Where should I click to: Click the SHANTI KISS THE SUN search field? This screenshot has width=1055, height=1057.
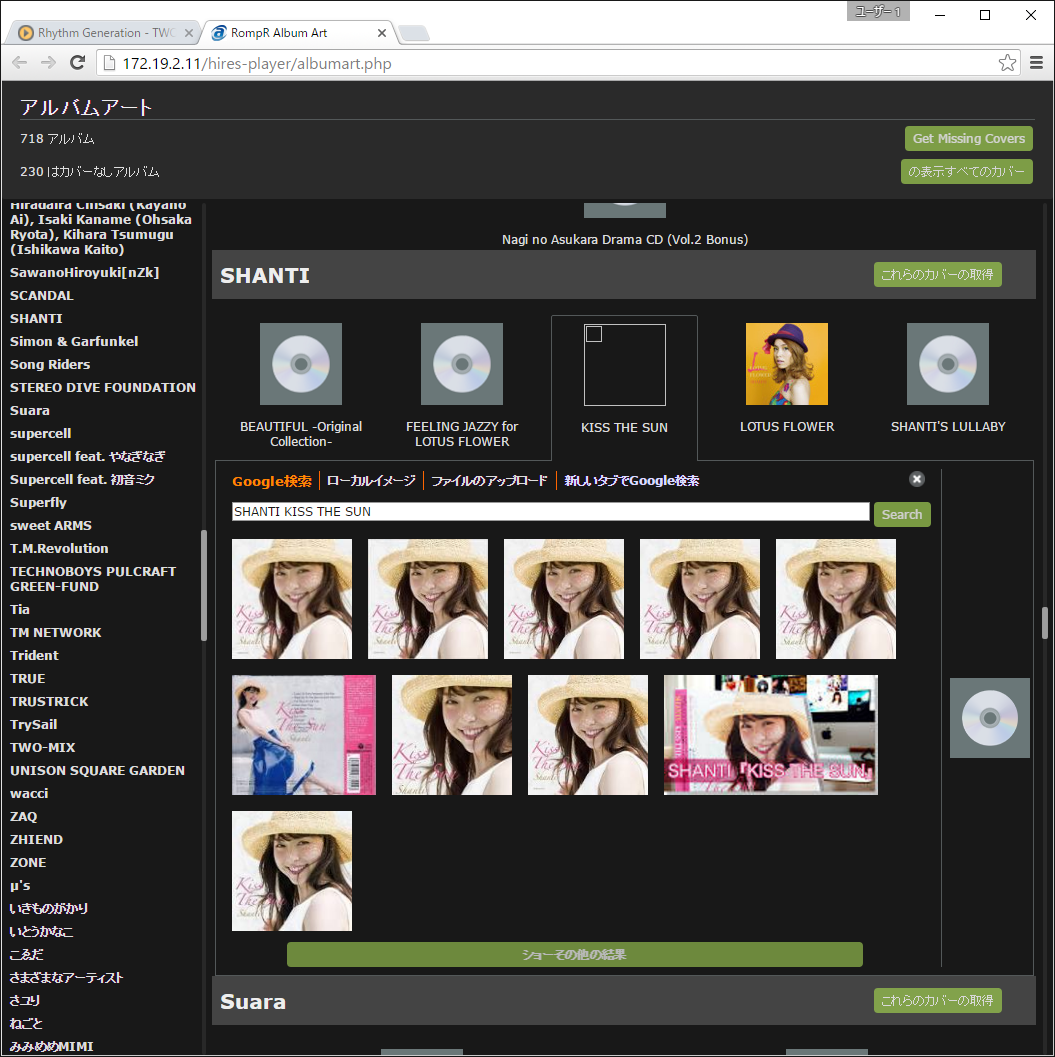click(551, 512)
